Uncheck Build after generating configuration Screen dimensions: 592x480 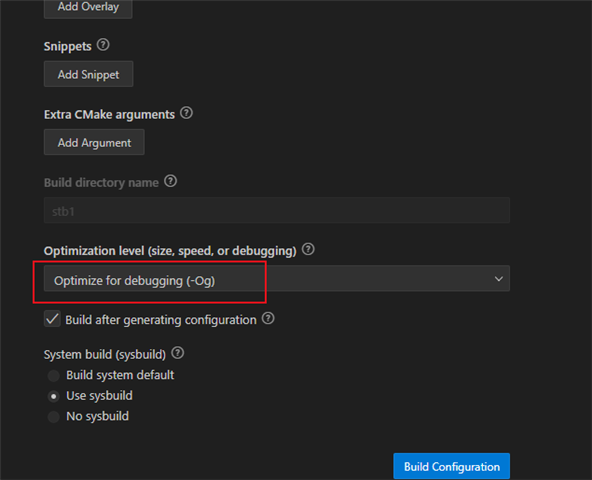[52, 319]
